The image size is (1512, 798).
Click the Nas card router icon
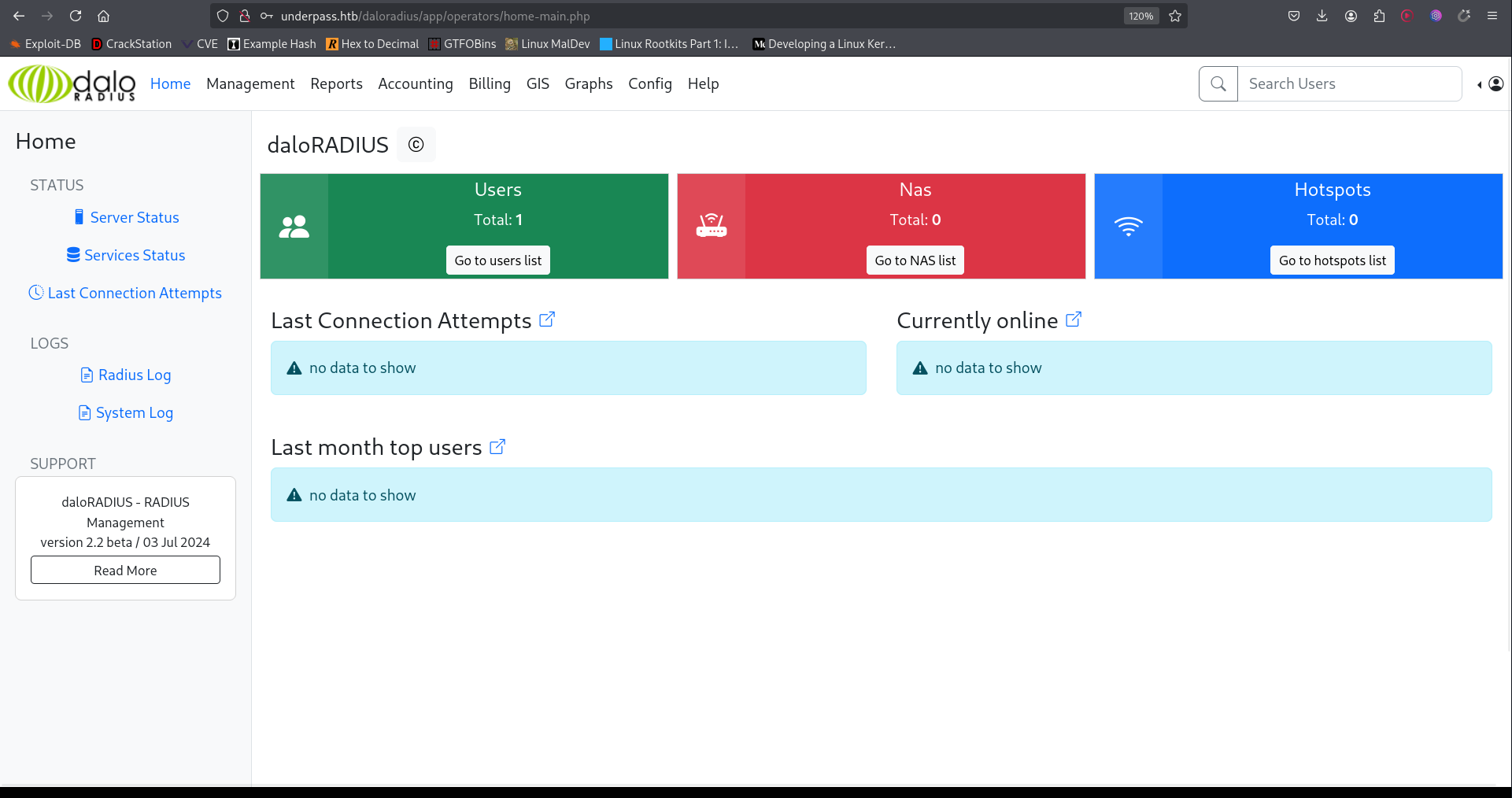tap(712, 227)
